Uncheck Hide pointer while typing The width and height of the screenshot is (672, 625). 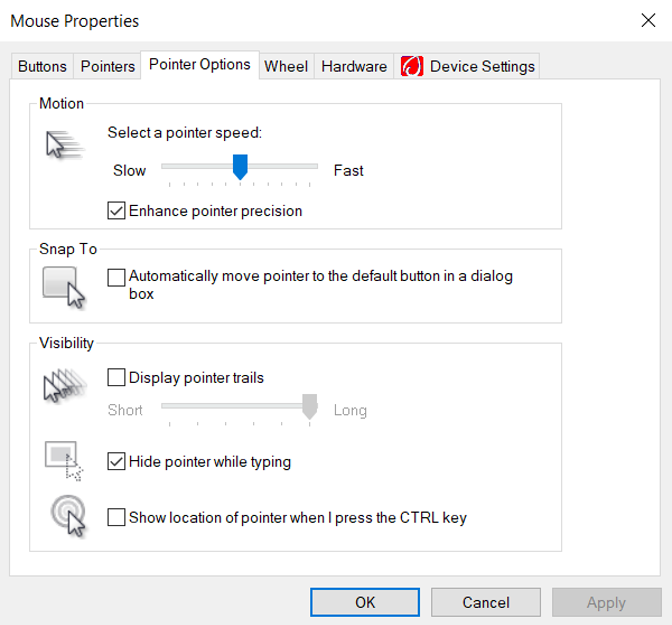[116, 461]
